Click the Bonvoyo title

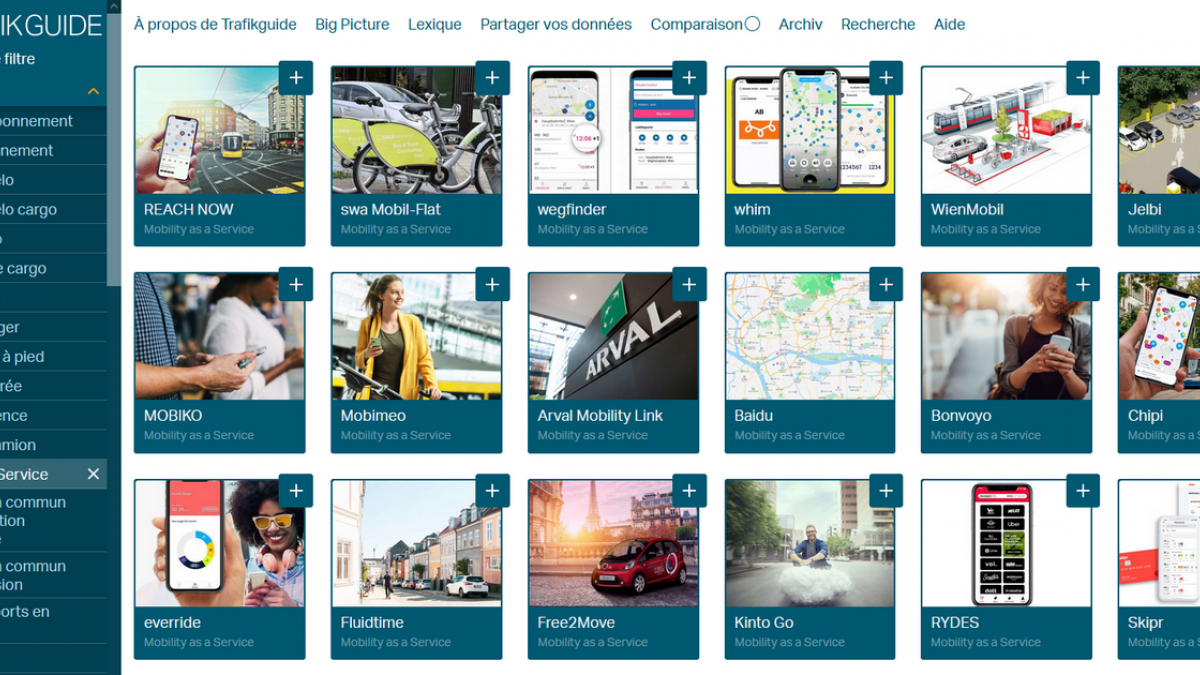pyautogui.click(x=961, y=415)
